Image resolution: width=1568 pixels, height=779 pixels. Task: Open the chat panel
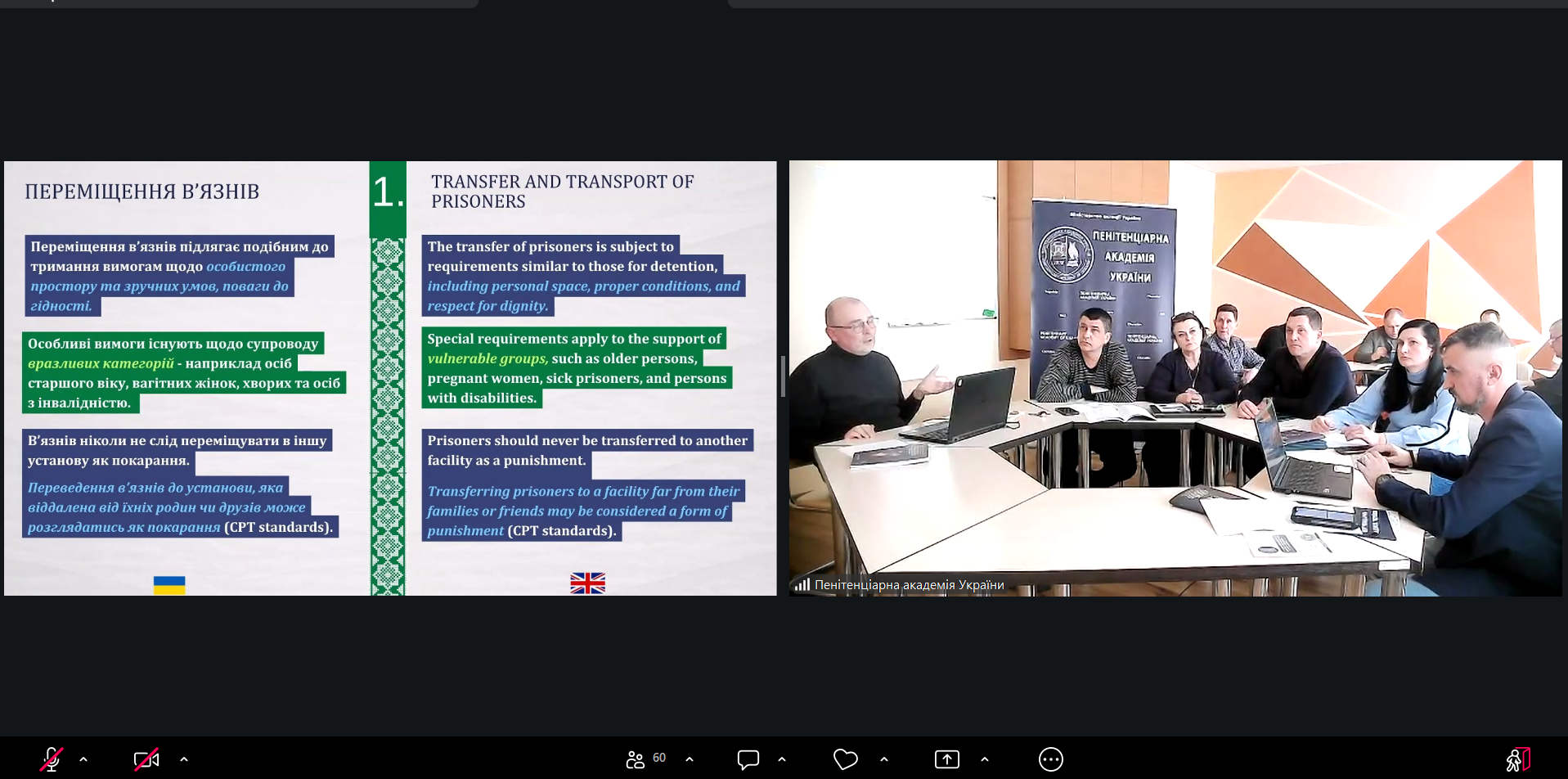click(748, 759)
